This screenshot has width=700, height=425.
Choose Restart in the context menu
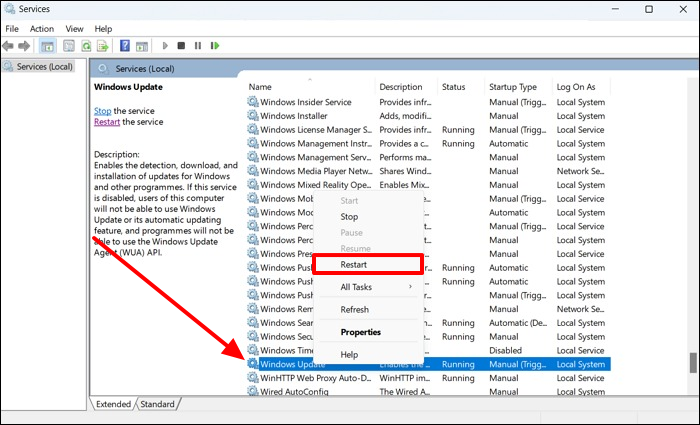coord(365,265)
